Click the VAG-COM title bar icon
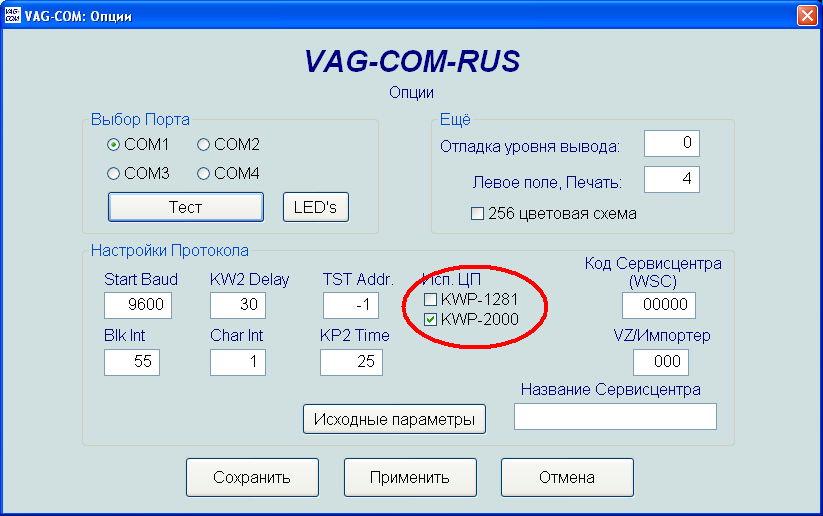The image size is (823, 516). click(13, 16)
